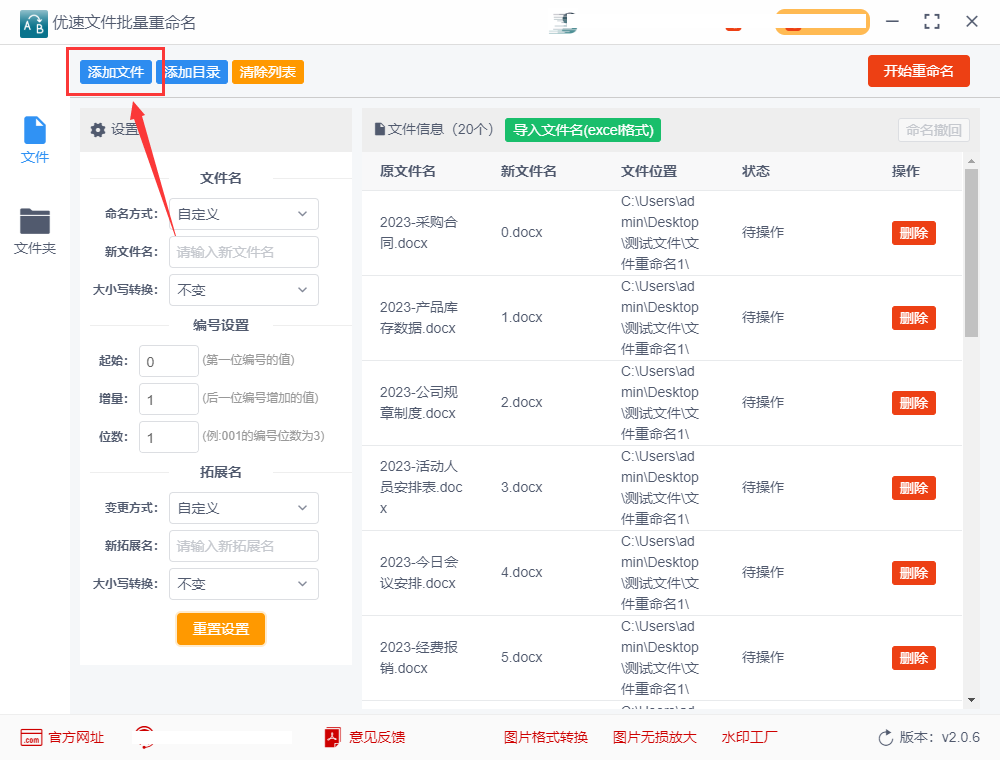Click the version refresh icon
The image size is (1000, 760).
click(886, 738)
